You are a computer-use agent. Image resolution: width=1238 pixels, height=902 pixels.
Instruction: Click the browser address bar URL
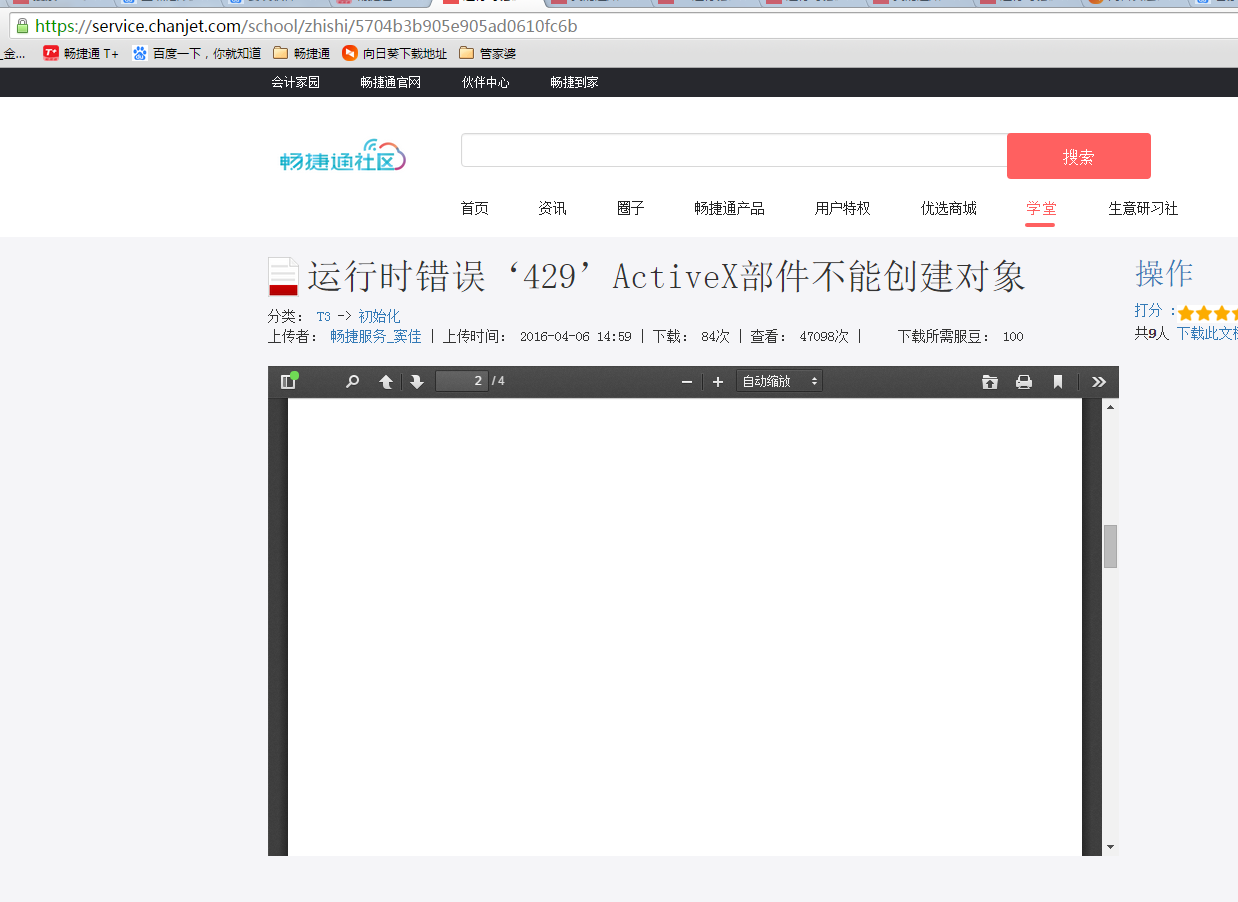click(x=306, y=26)
